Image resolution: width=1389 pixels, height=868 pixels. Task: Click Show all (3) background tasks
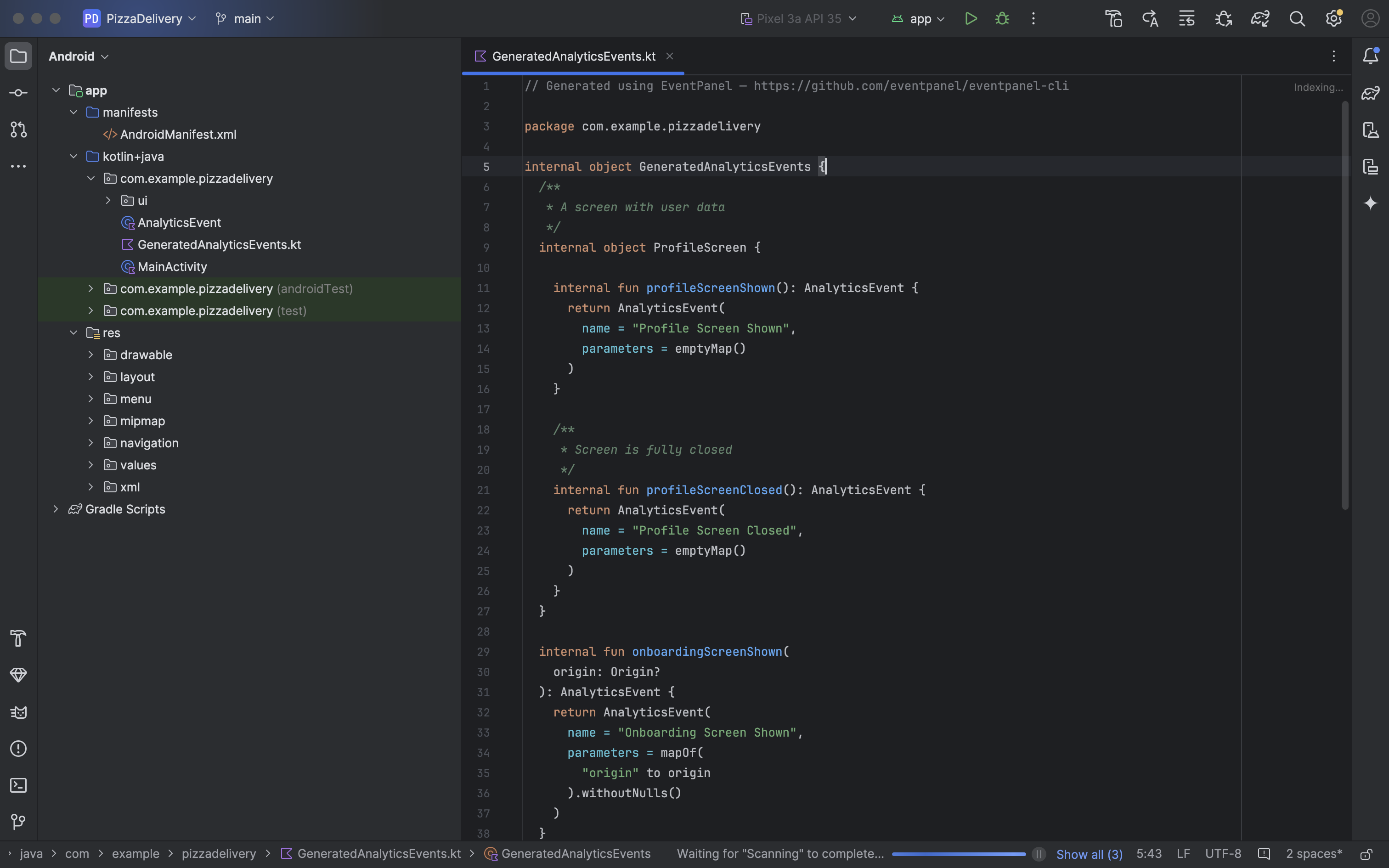coord(1089,854)
